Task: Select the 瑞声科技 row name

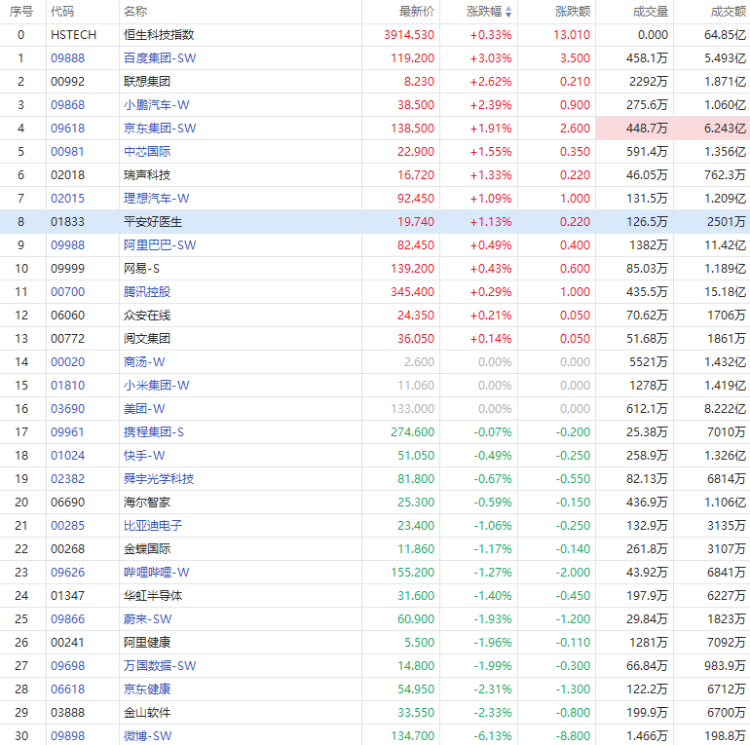Action: [147, 175]
